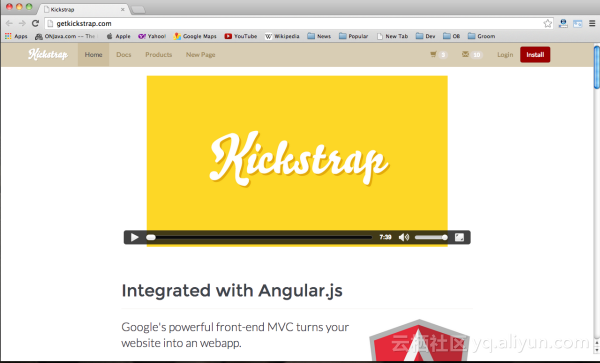The image size is (600, 363).
Task: Open the Apple bookmark
Action: pos(119,36)
